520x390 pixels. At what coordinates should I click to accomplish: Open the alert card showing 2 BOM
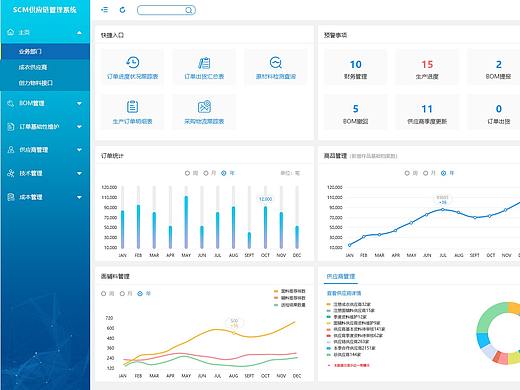tap(494, 68)
